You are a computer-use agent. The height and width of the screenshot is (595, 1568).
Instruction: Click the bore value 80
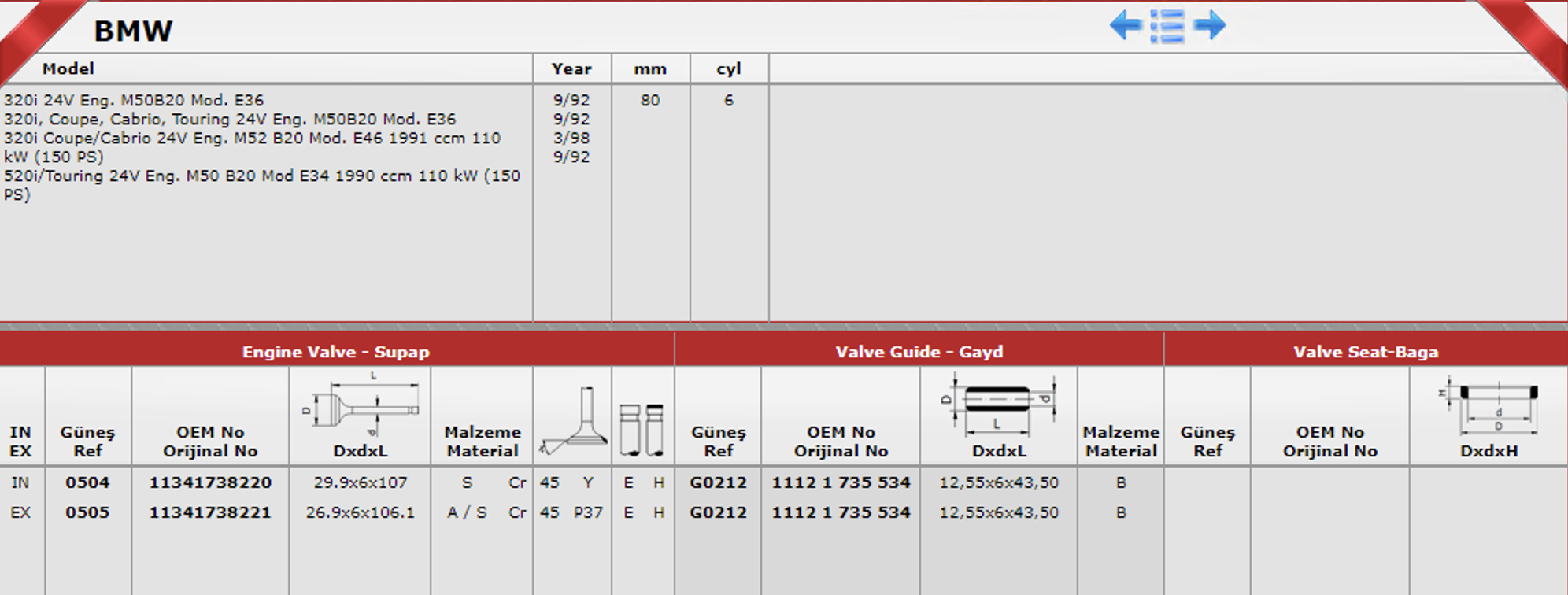[650, 100]
